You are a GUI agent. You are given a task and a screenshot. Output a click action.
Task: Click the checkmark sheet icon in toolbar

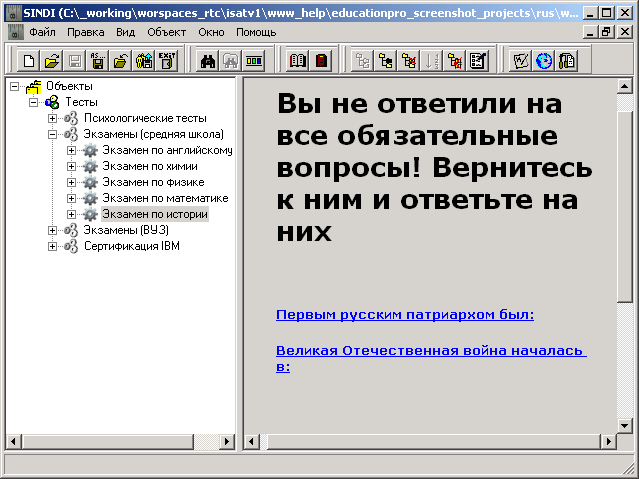point(520,60)
